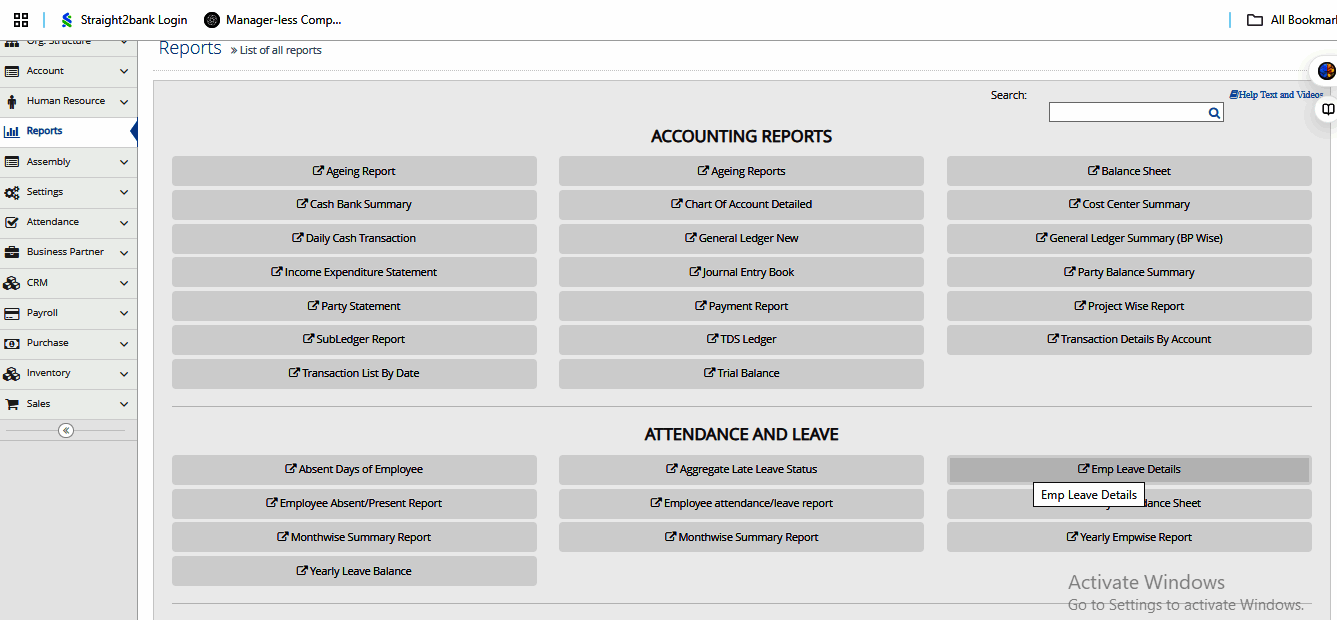
Task: Open the Balance Sheet report
Action: tap(1129, 171)
